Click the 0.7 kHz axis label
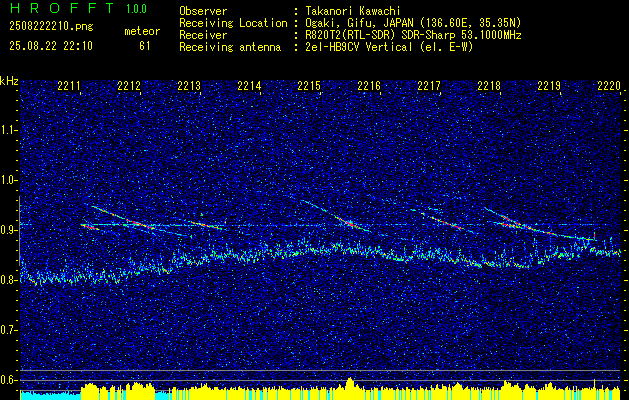 (x=9, y=330)
